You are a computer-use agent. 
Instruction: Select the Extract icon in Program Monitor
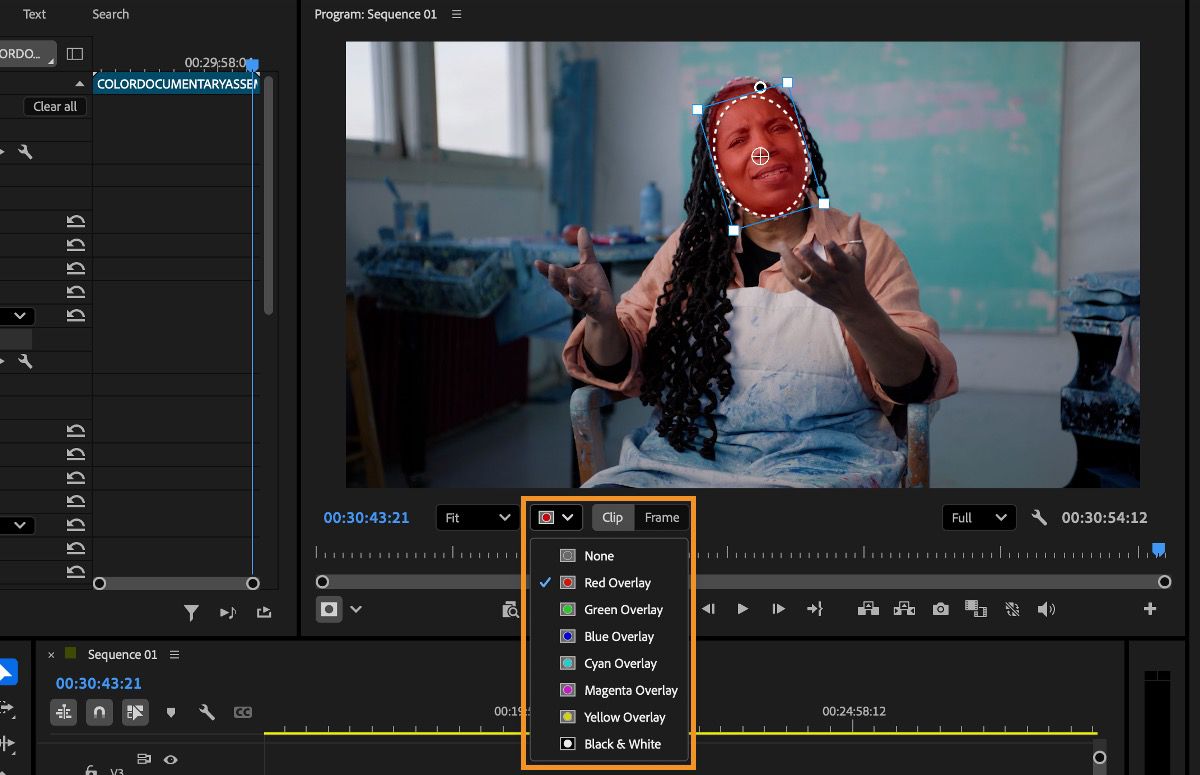(904, 608)
